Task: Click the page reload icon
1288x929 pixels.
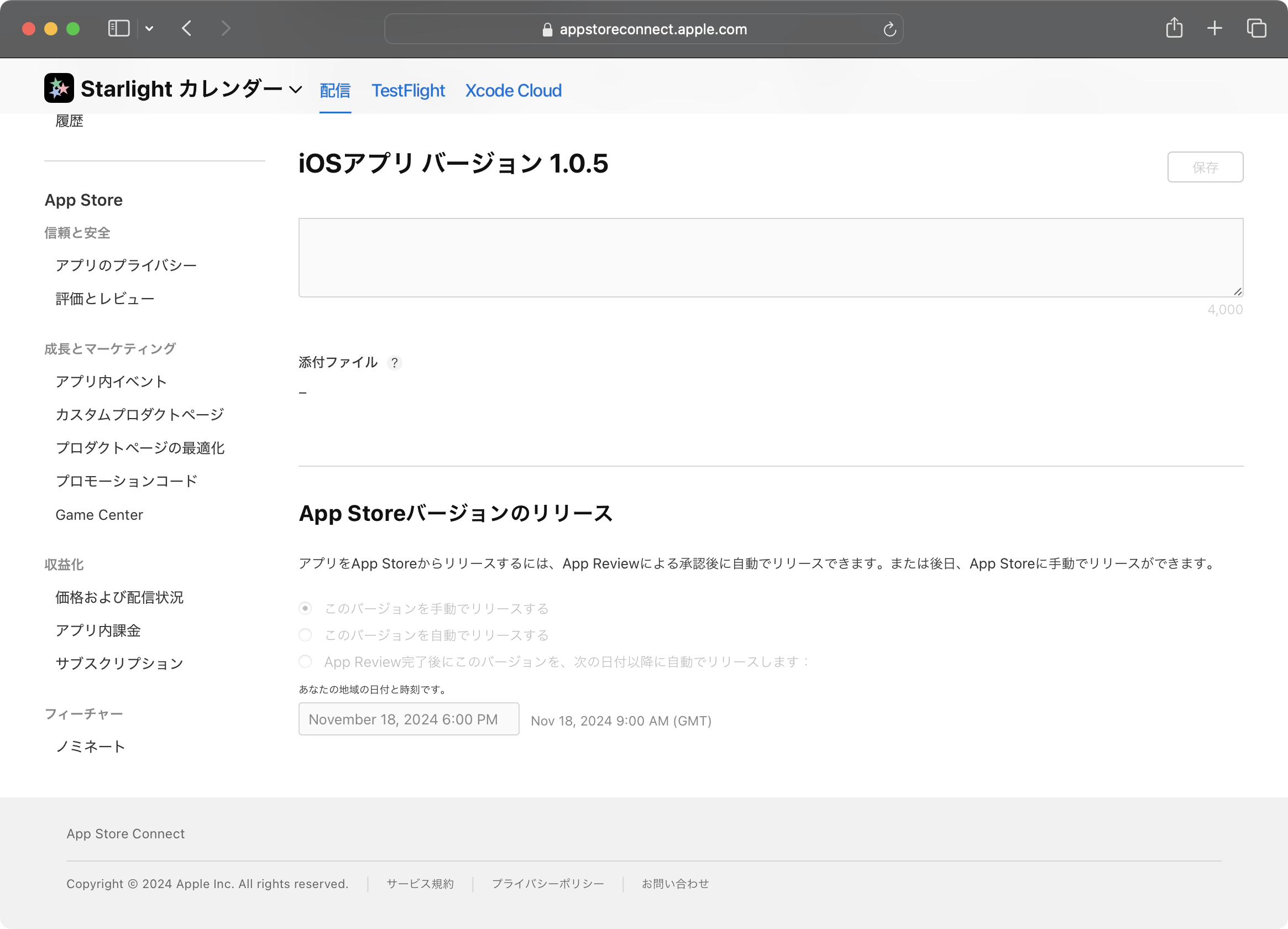Action: coord(889,29)
